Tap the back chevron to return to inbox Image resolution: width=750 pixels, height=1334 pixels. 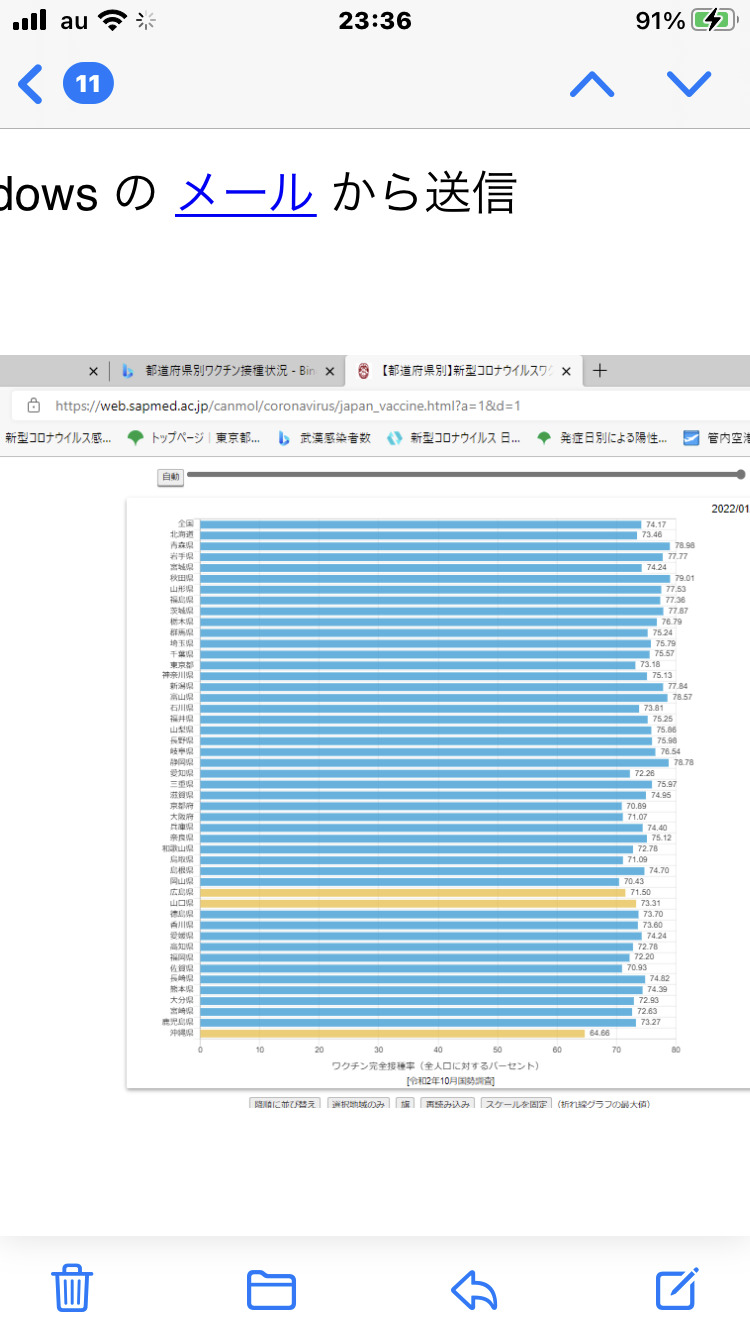(31, 84)
